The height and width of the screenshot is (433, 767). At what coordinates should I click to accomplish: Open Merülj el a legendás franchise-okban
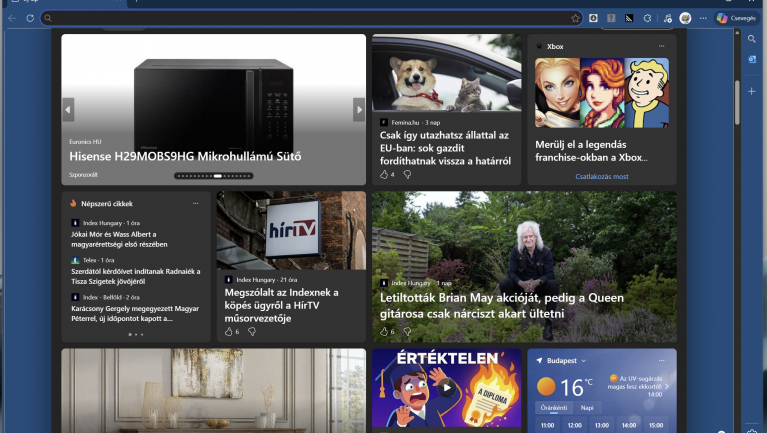[591, 151]
